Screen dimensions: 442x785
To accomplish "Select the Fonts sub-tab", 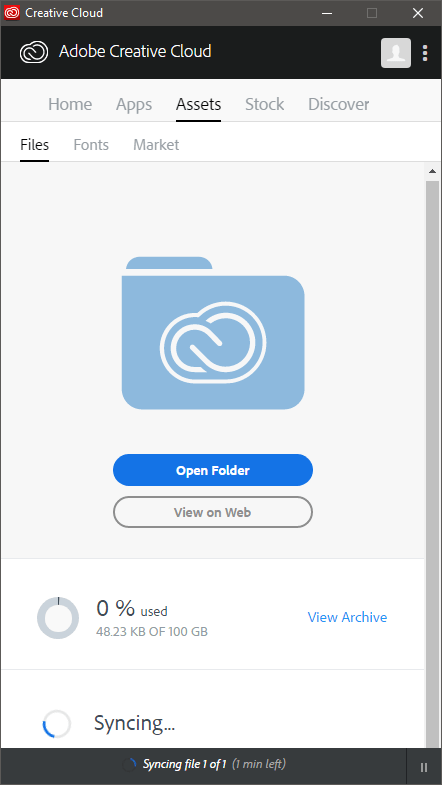I will coord(91,145).
